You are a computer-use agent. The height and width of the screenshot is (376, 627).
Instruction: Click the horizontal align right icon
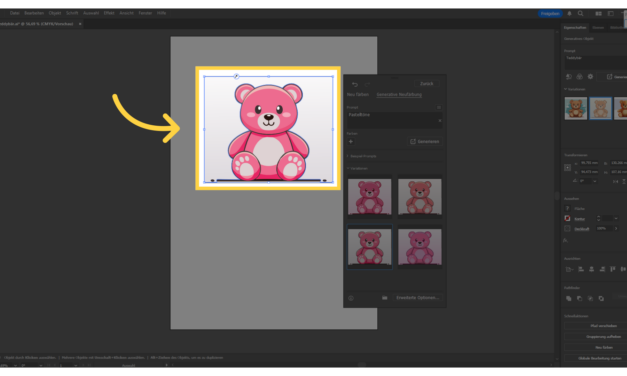(x=602, y=269)
